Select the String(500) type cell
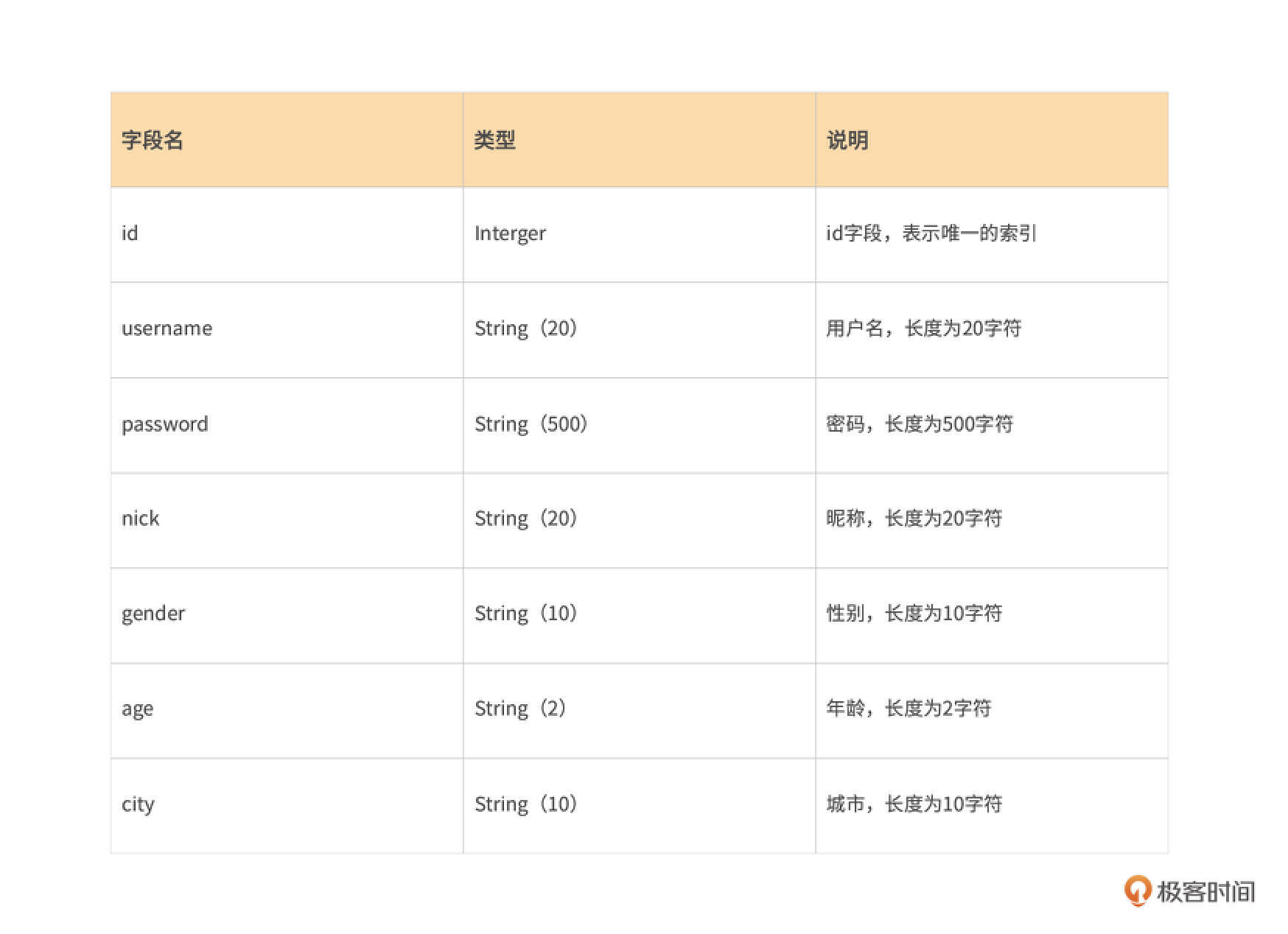1288x934 pixels. click(531, 424)
